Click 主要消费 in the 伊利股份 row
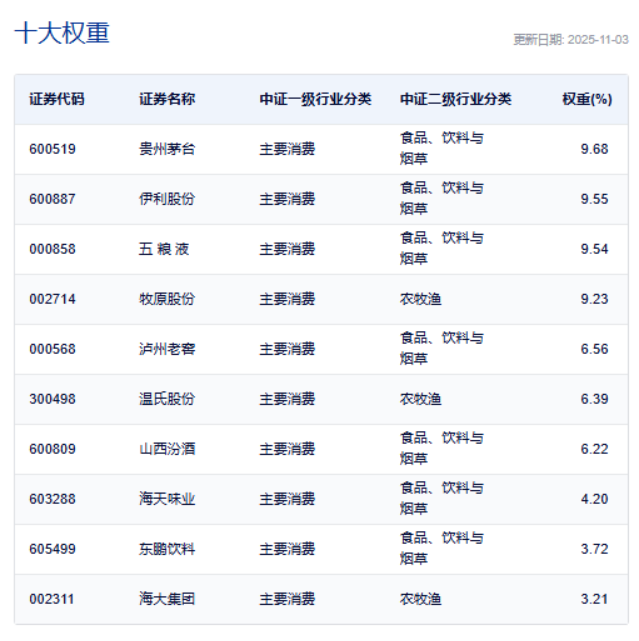 287,199
